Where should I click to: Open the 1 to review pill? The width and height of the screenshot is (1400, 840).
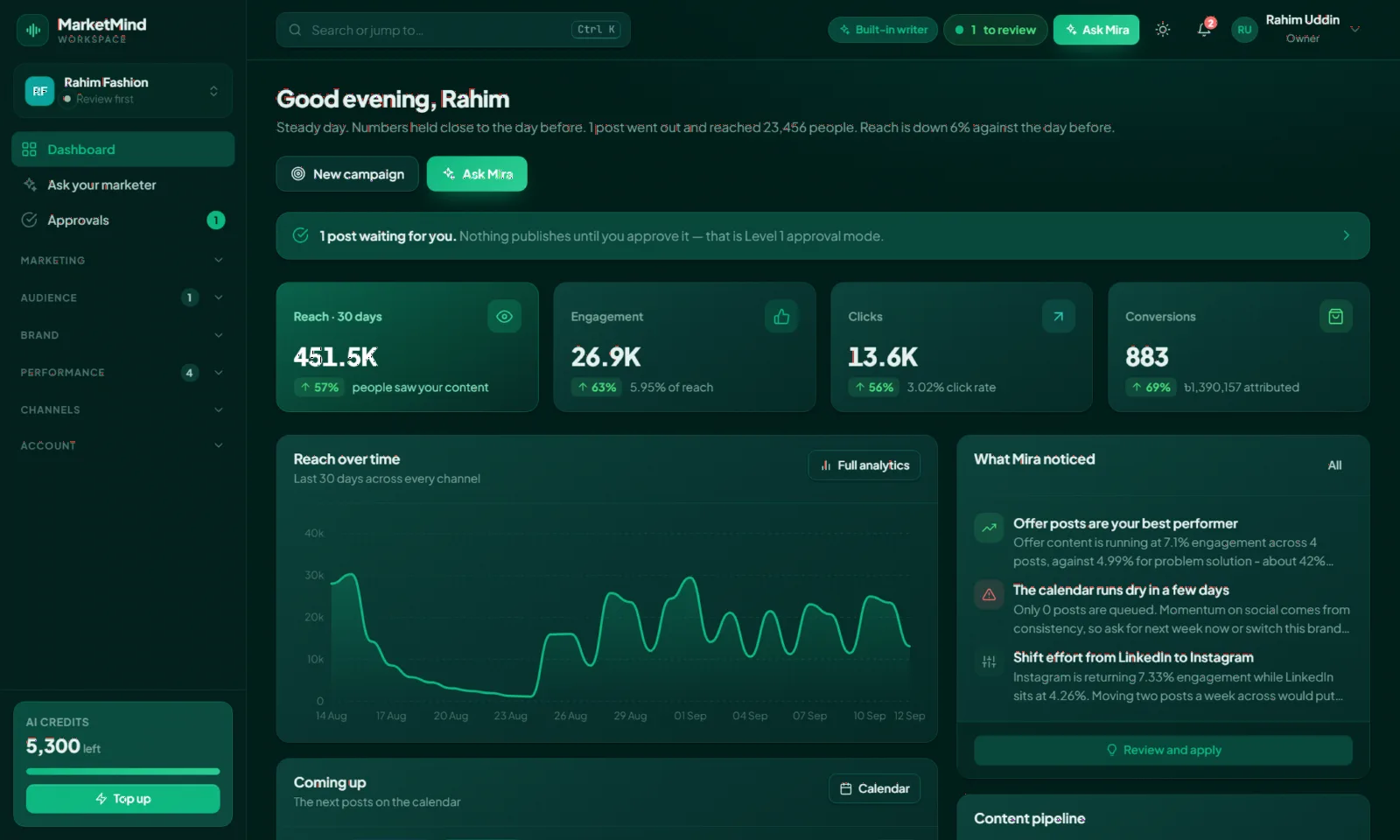click(x=996, y=30)
